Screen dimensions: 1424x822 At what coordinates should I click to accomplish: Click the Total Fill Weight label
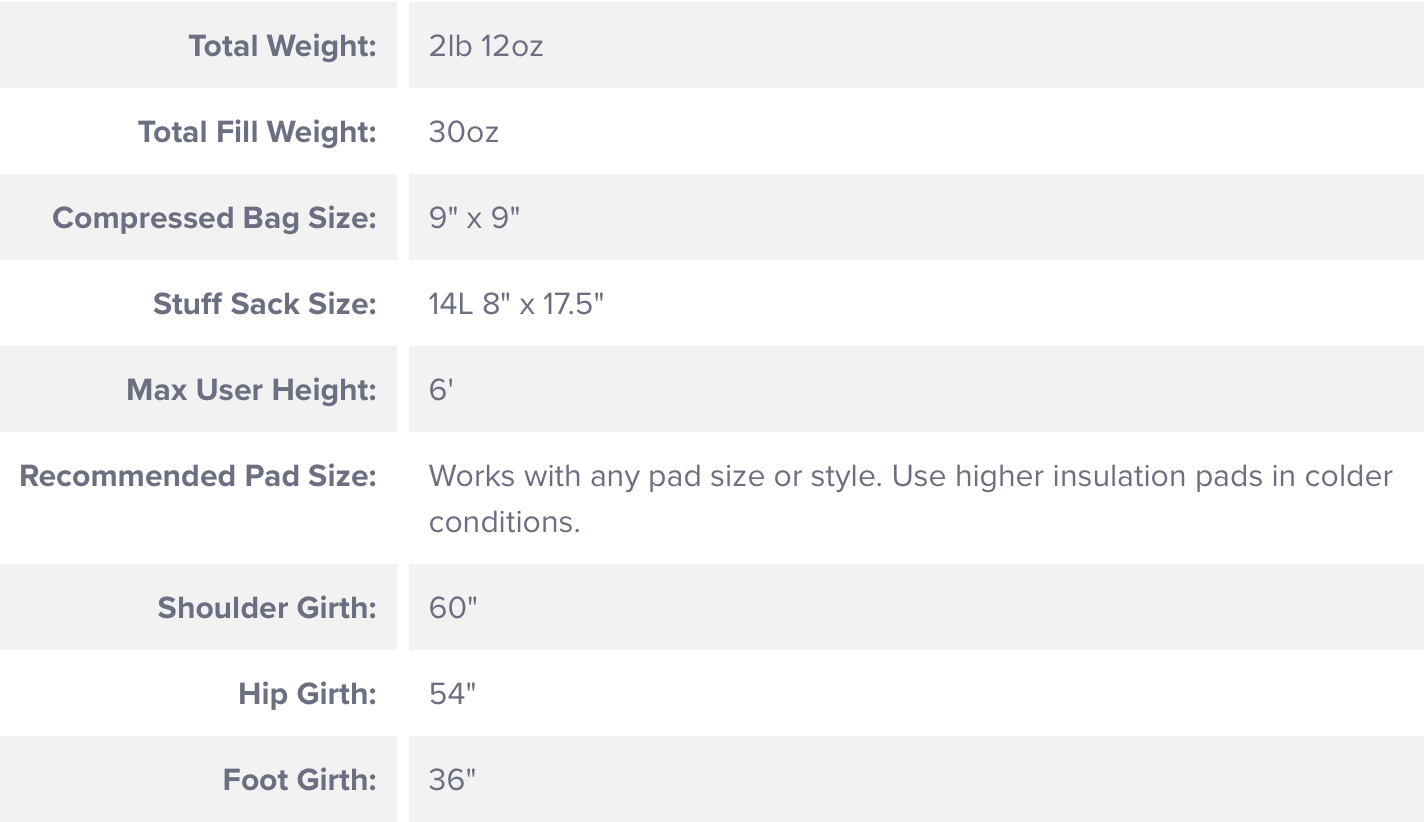coord(257,132)
